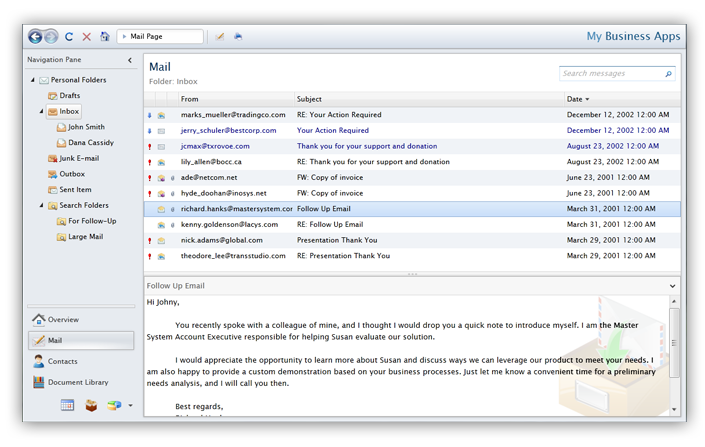Select the Inbox folder

[63, 112]
